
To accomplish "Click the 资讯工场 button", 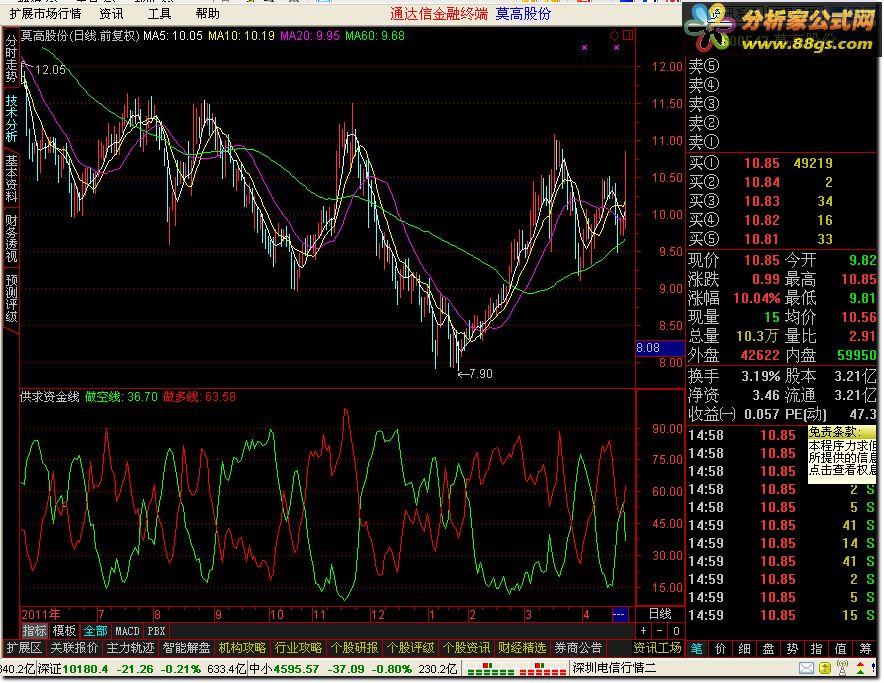I will (x=657, y=647).
